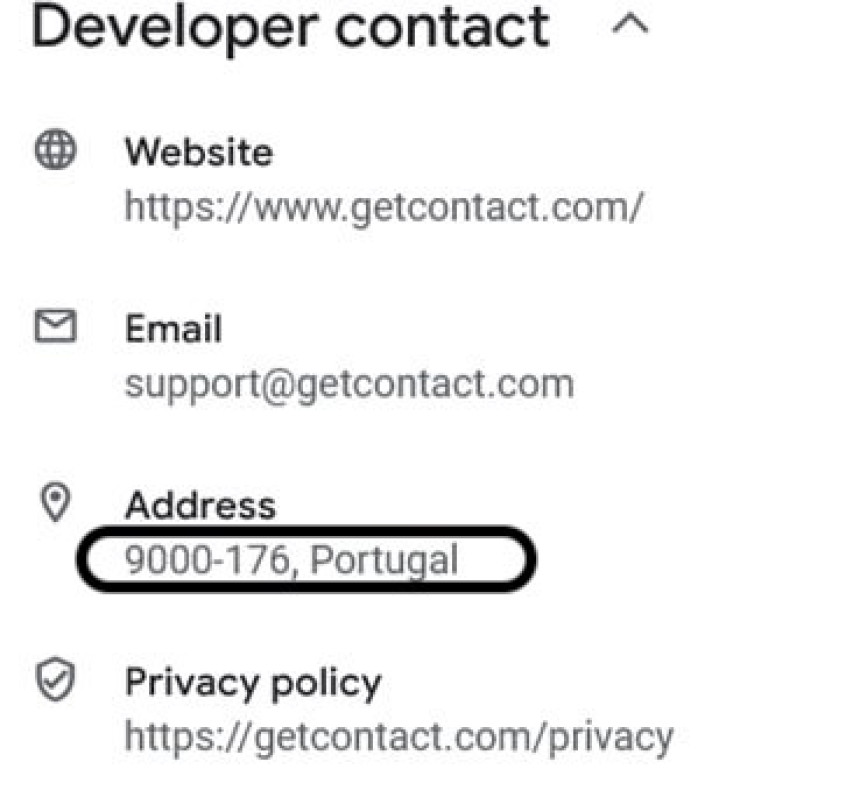Viewport: 860px width, 790px height.
Task: Open the https://www.getcontact.com/ website link
Action: [384, 206]
